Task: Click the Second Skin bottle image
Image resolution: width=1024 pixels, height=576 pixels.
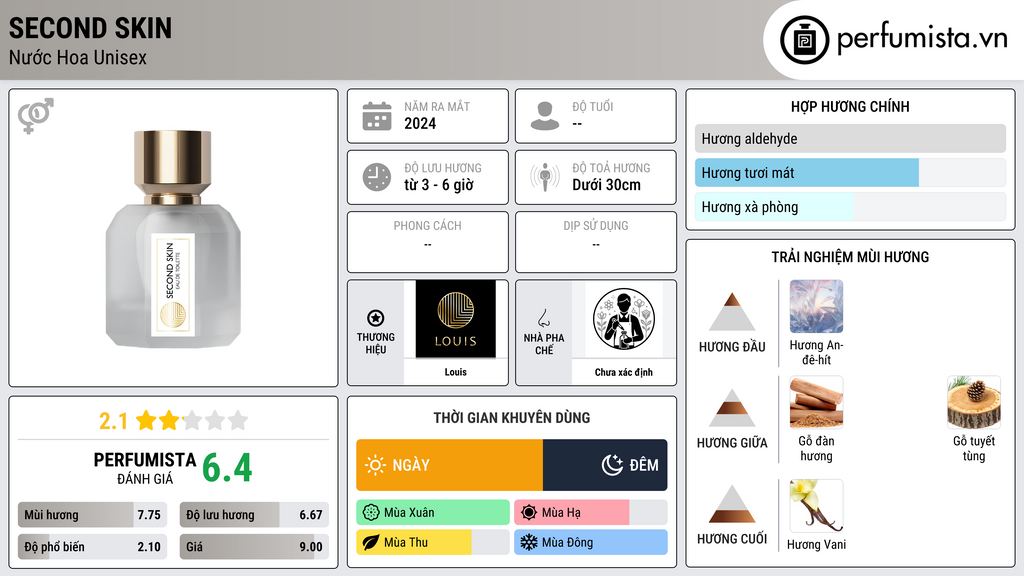Action: tap(173, 238)
